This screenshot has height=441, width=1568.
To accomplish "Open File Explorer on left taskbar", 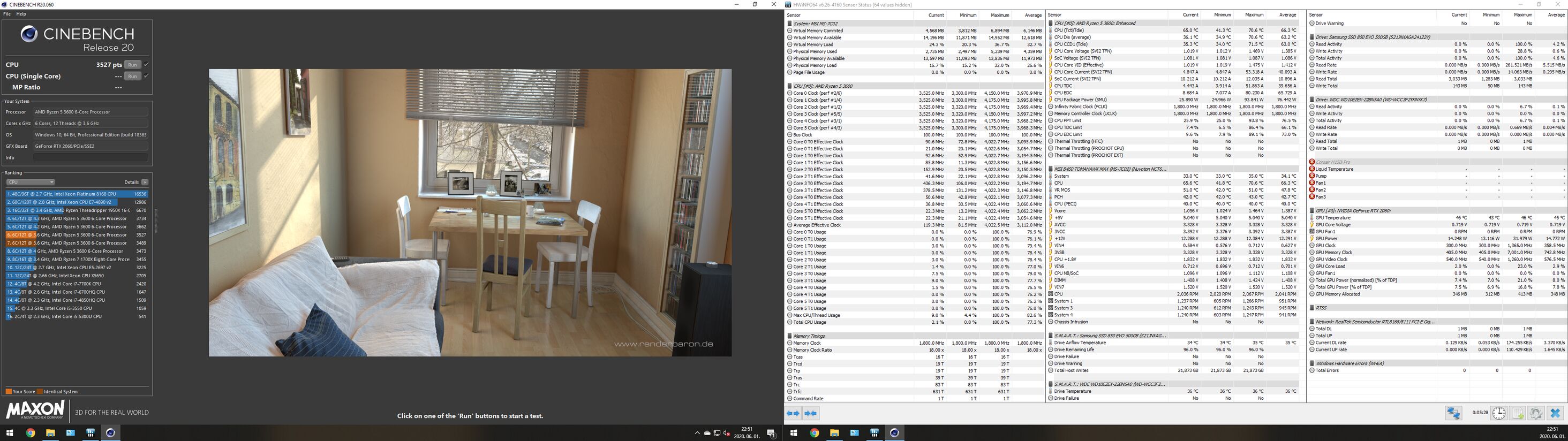I will pos(50,433).
